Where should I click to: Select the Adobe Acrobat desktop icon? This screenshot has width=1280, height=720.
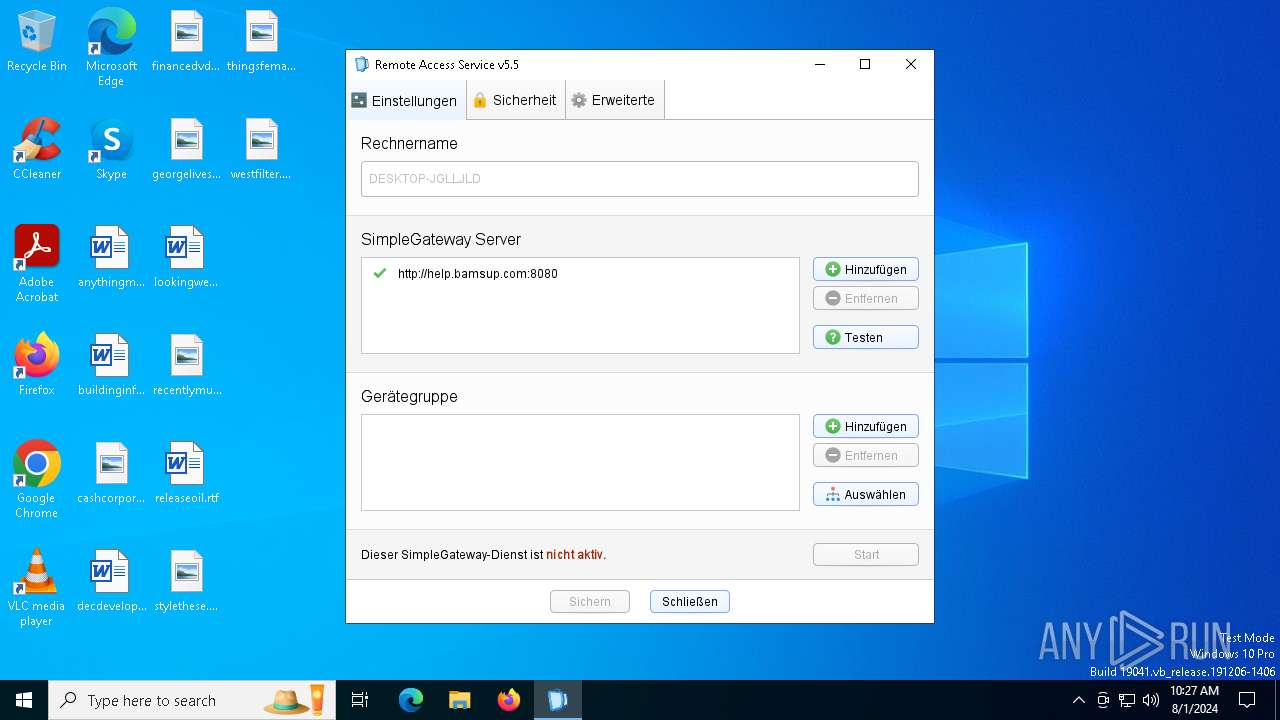click(x=37, y=264)
